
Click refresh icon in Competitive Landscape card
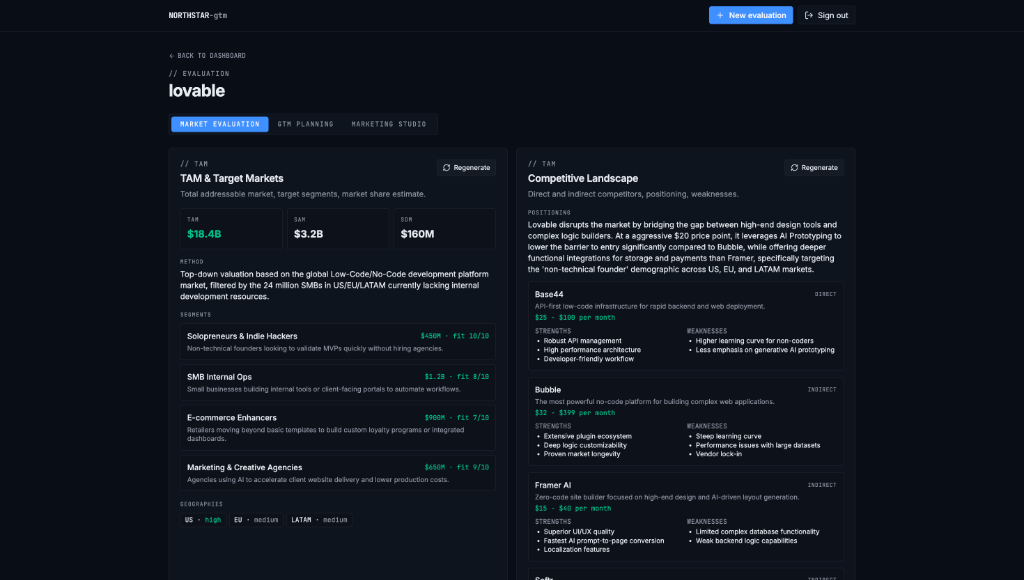pyautogui.click(x=794, y=168)
